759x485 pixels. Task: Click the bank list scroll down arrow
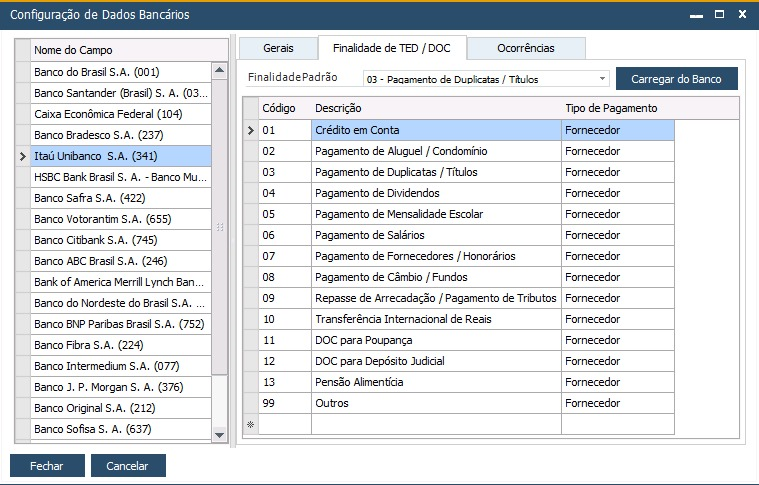coord(219,435)
